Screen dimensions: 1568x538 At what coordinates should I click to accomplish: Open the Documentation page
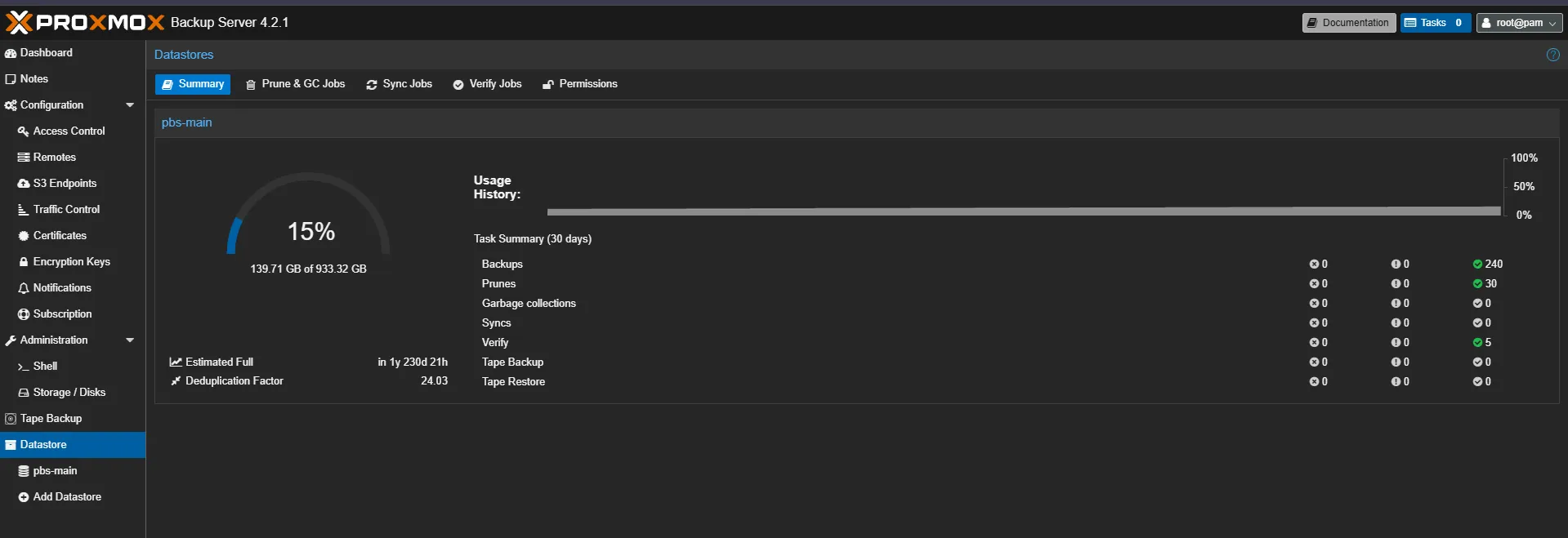pyautogui.click(x=1349, y=23)
